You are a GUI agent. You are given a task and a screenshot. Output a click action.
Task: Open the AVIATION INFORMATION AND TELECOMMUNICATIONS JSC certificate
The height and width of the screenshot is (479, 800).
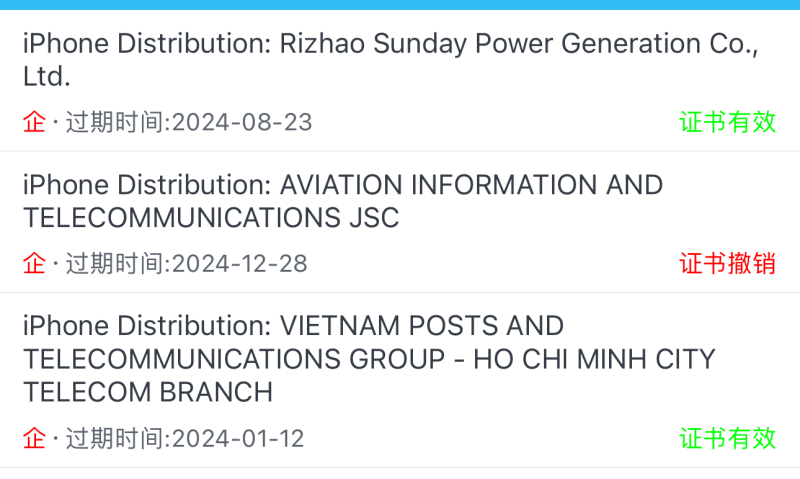[x=400, y=222]
